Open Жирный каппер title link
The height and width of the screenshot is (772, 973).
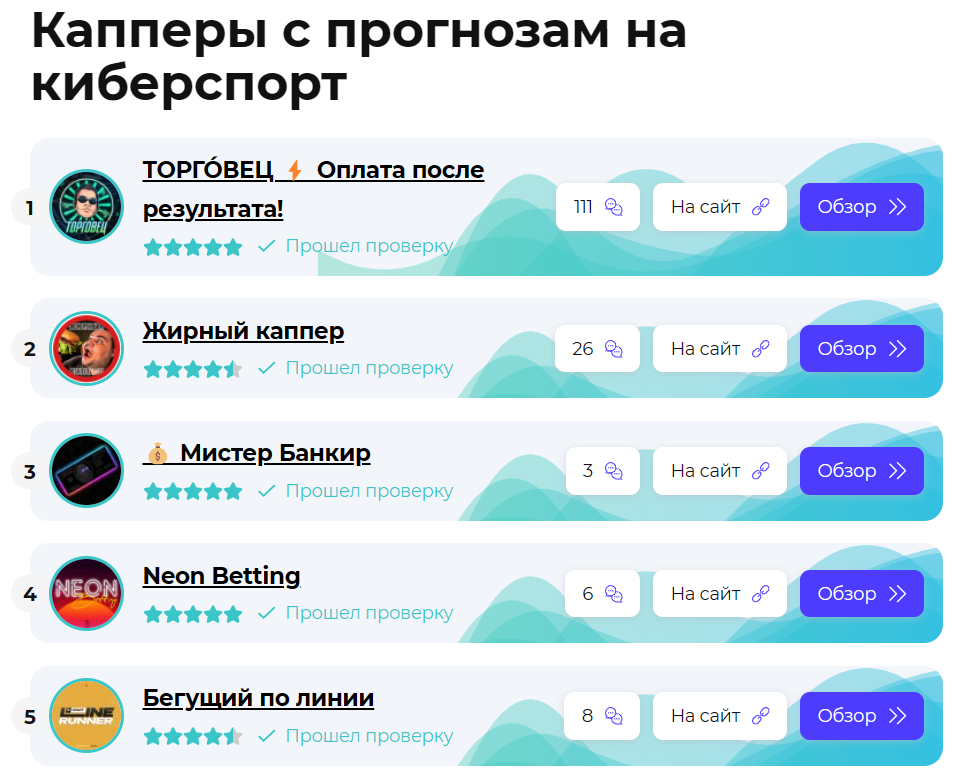(x=243, y=330)
